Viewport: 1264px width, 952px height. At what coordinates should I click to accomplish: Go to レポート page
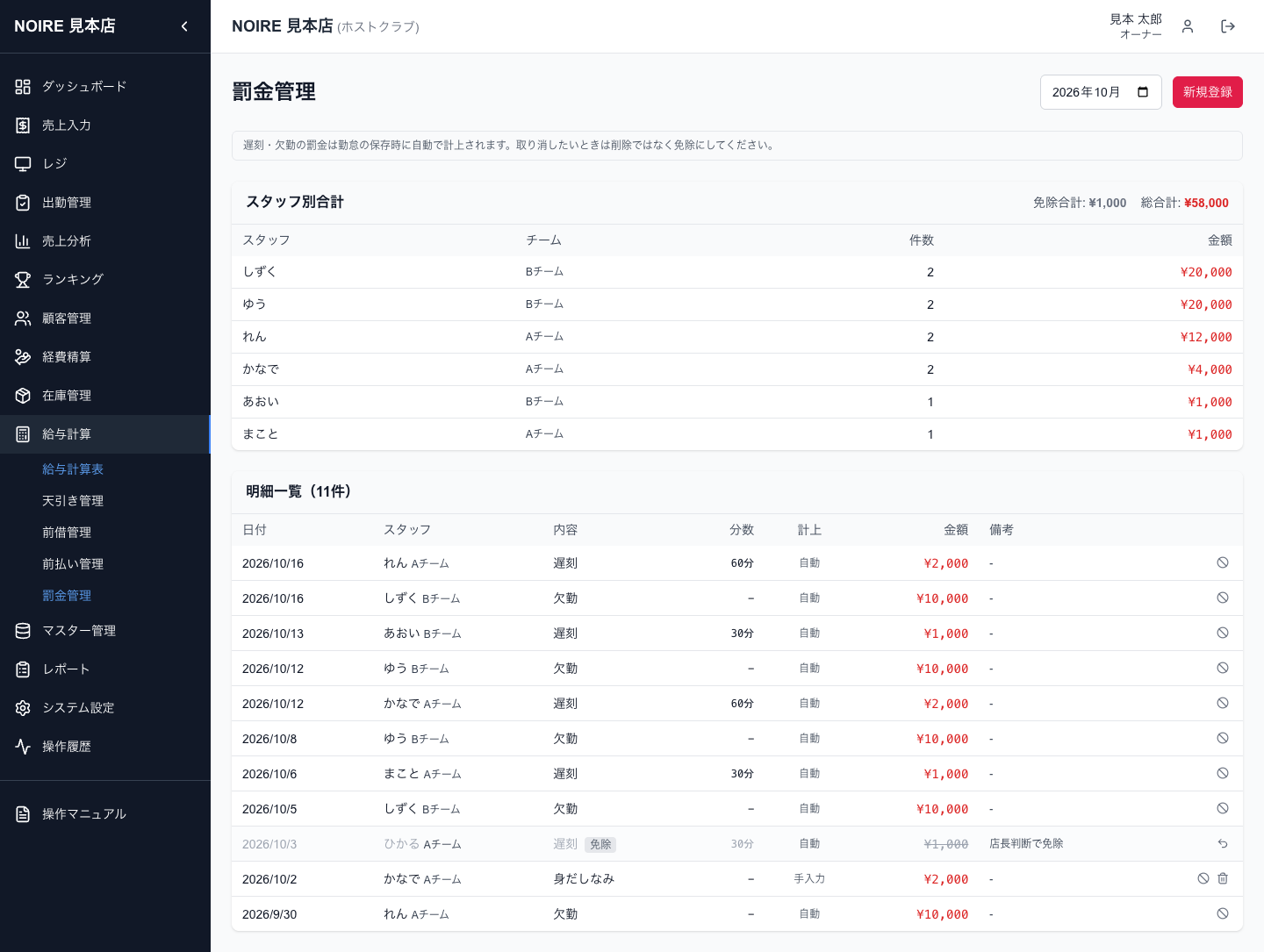click(x=105, y=669)
